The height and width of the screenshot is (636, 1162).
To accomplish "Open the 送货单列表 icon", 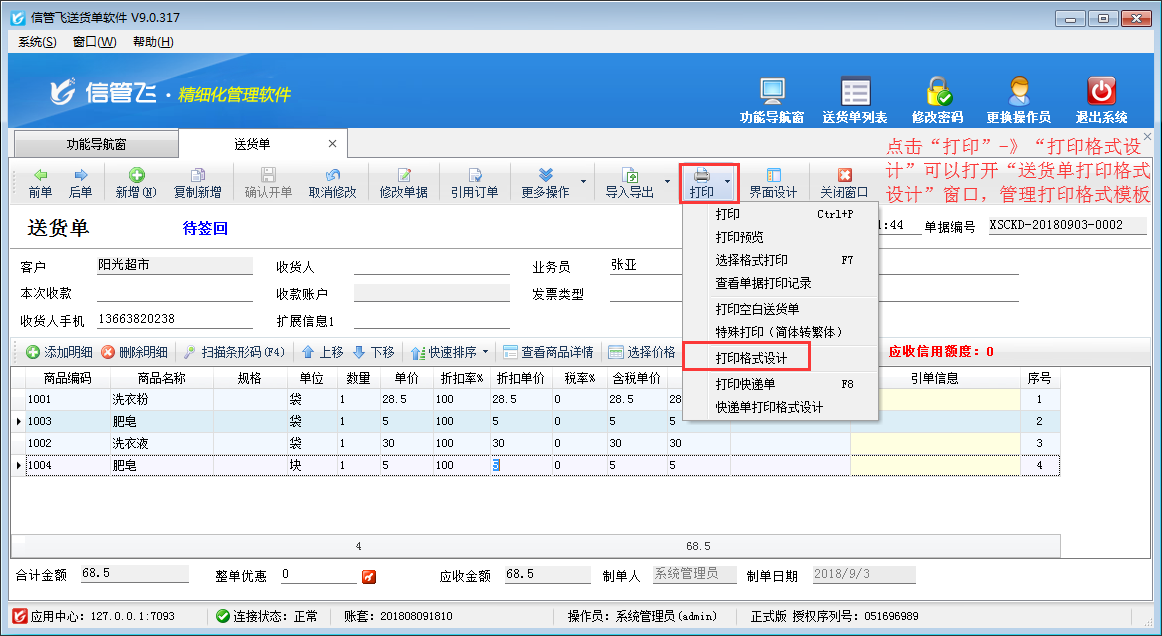I will point(855,95).
